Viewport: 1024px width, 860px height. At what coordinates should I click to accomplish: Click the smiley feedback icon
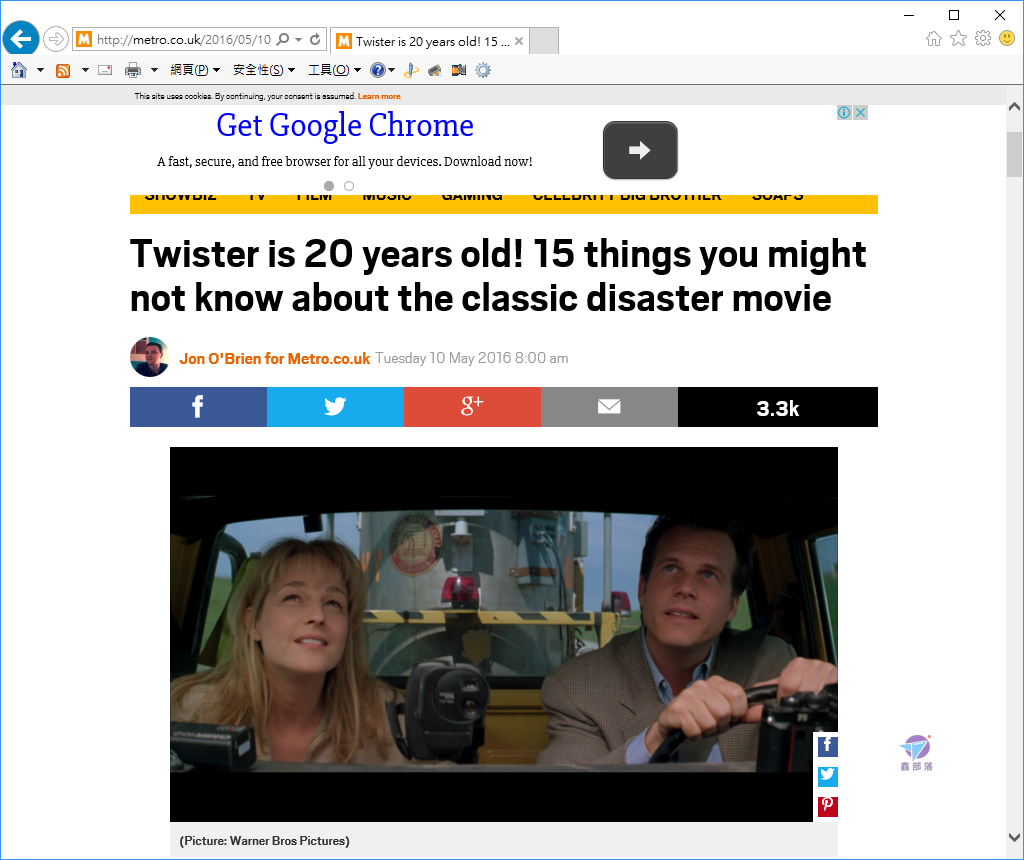click(1007, 39)
